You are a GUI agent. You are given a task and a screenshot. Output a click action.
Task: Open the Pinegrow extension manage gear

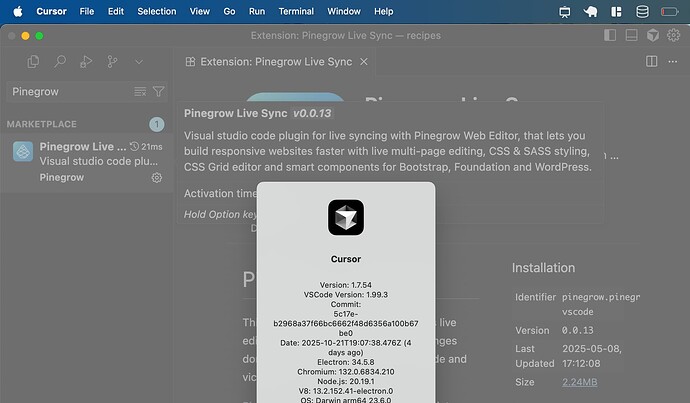click(x=157, y=177)
